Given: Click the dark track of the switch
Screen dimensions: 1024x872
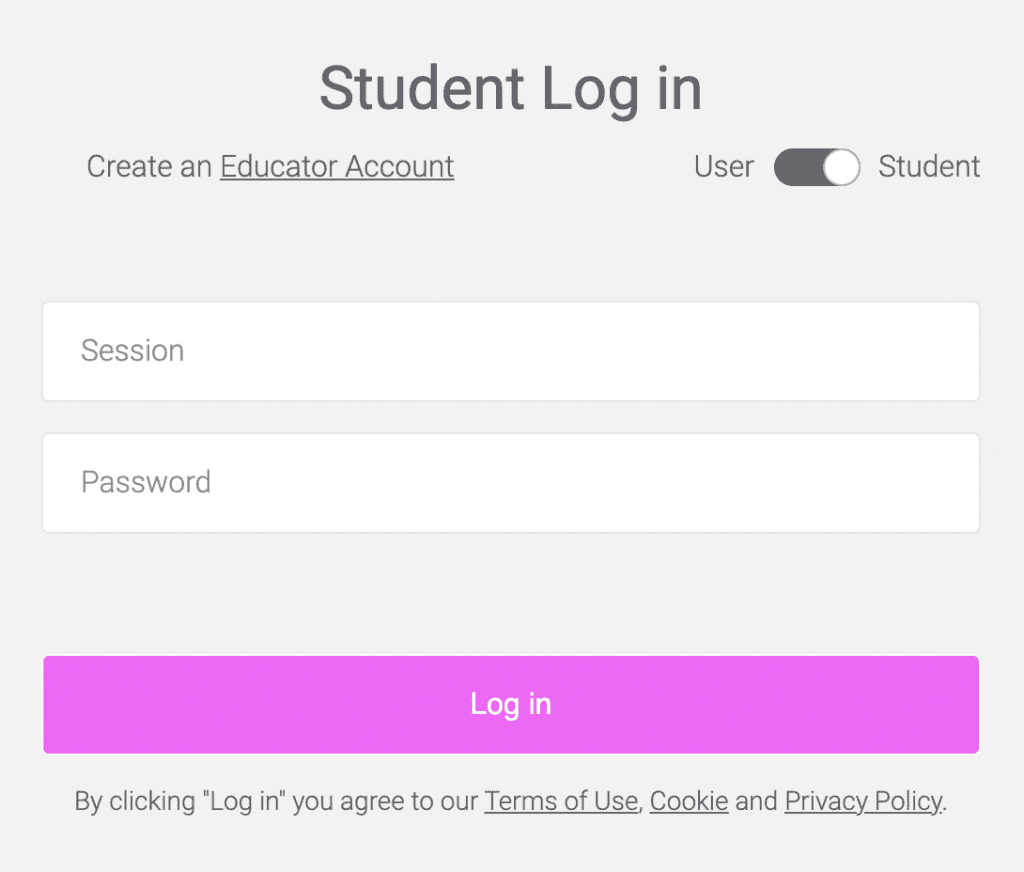Looking at the screenshot, I should click(x=798, y=167).
